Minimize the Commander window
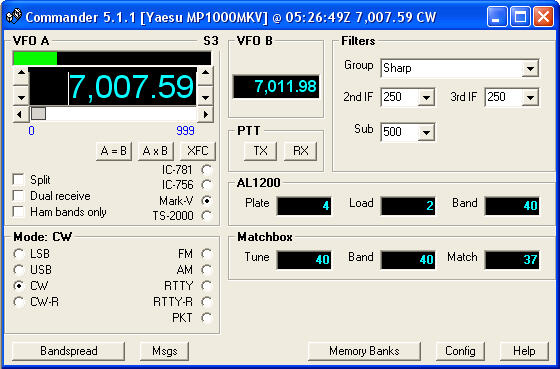This screenshot has height=369, width=560. tap(496, 17)
